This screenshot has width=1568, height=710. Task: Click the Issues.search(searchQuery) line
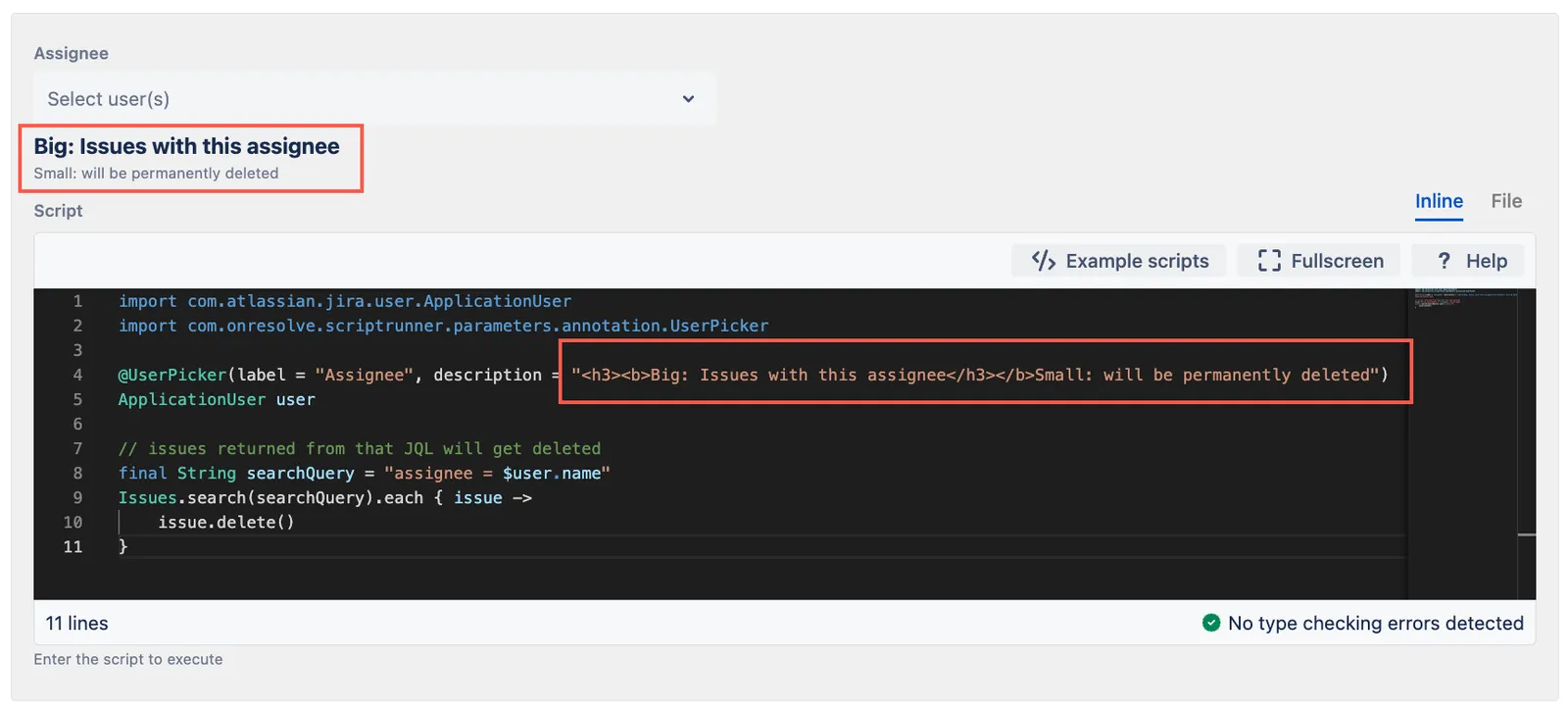click(325, 497)
